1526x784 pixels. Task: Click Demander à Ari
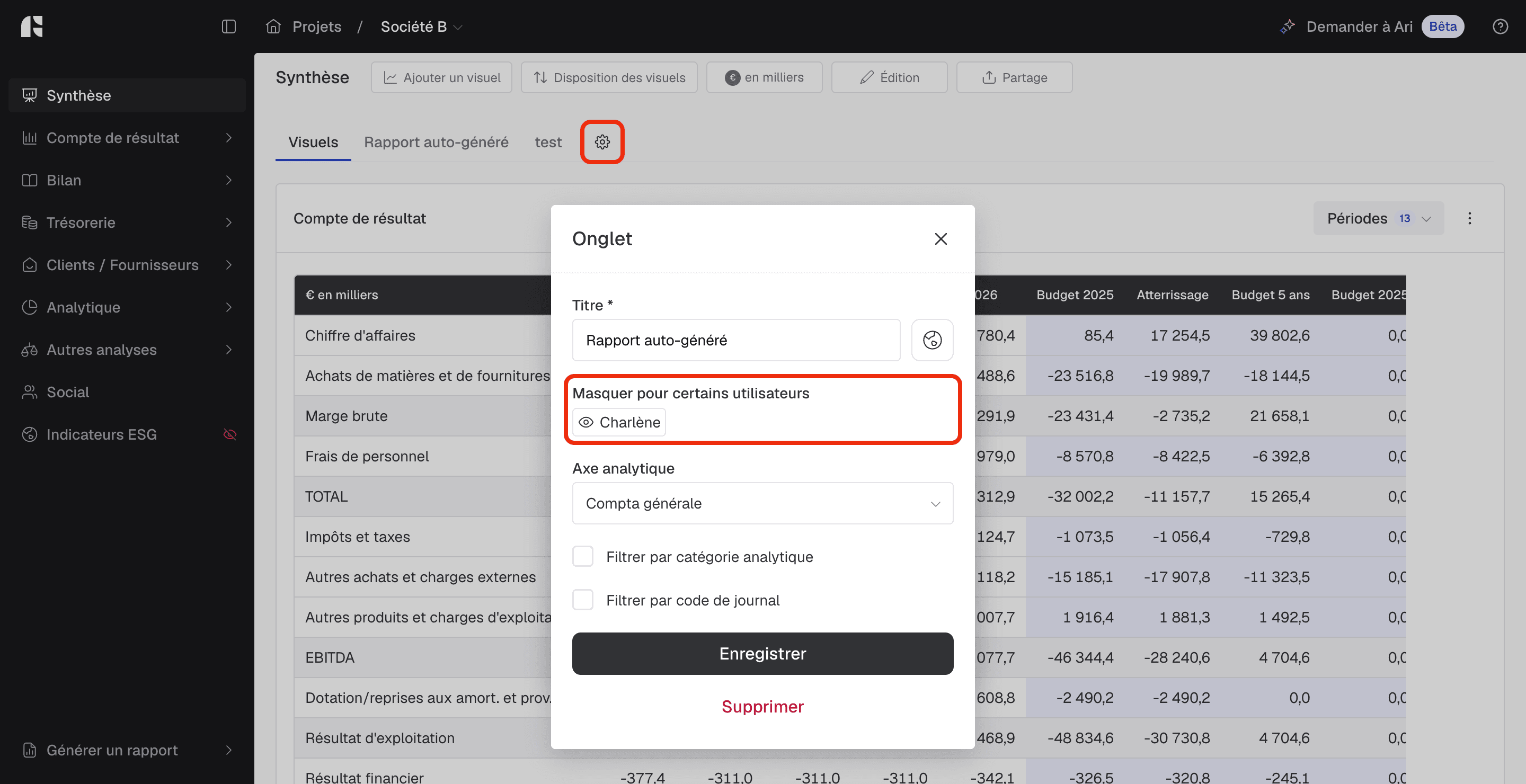coord(1360,26)
